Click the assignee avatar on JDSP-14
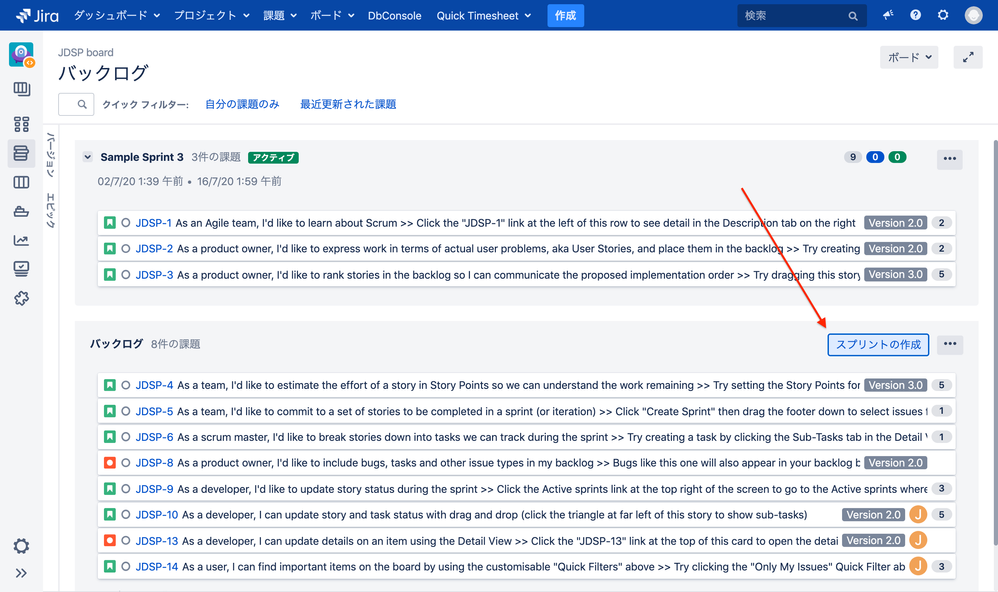 pyautogui.click(x=918, y=566)
